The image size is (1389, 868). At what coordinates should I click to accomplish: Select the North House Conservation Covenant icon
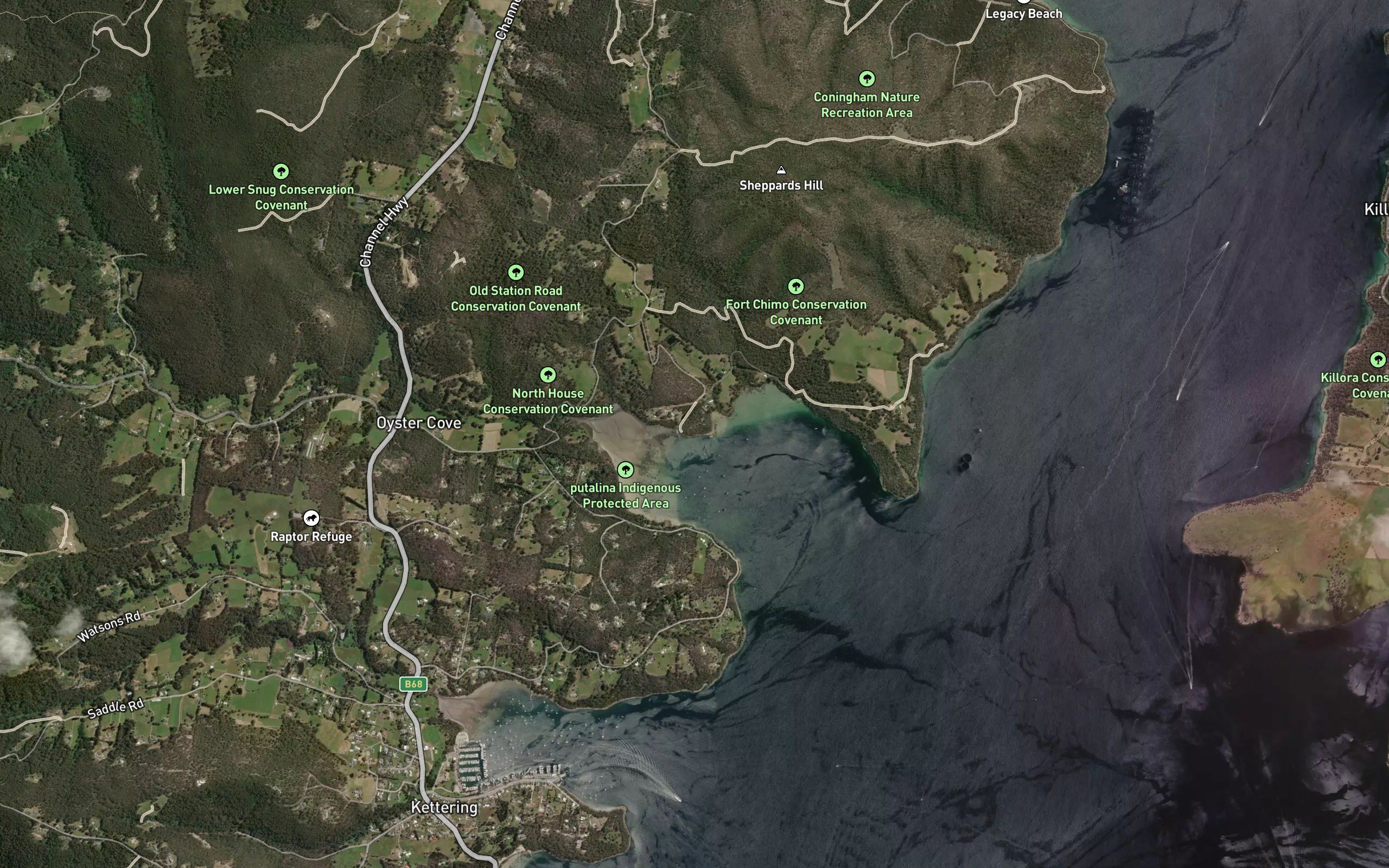point(548,375)
